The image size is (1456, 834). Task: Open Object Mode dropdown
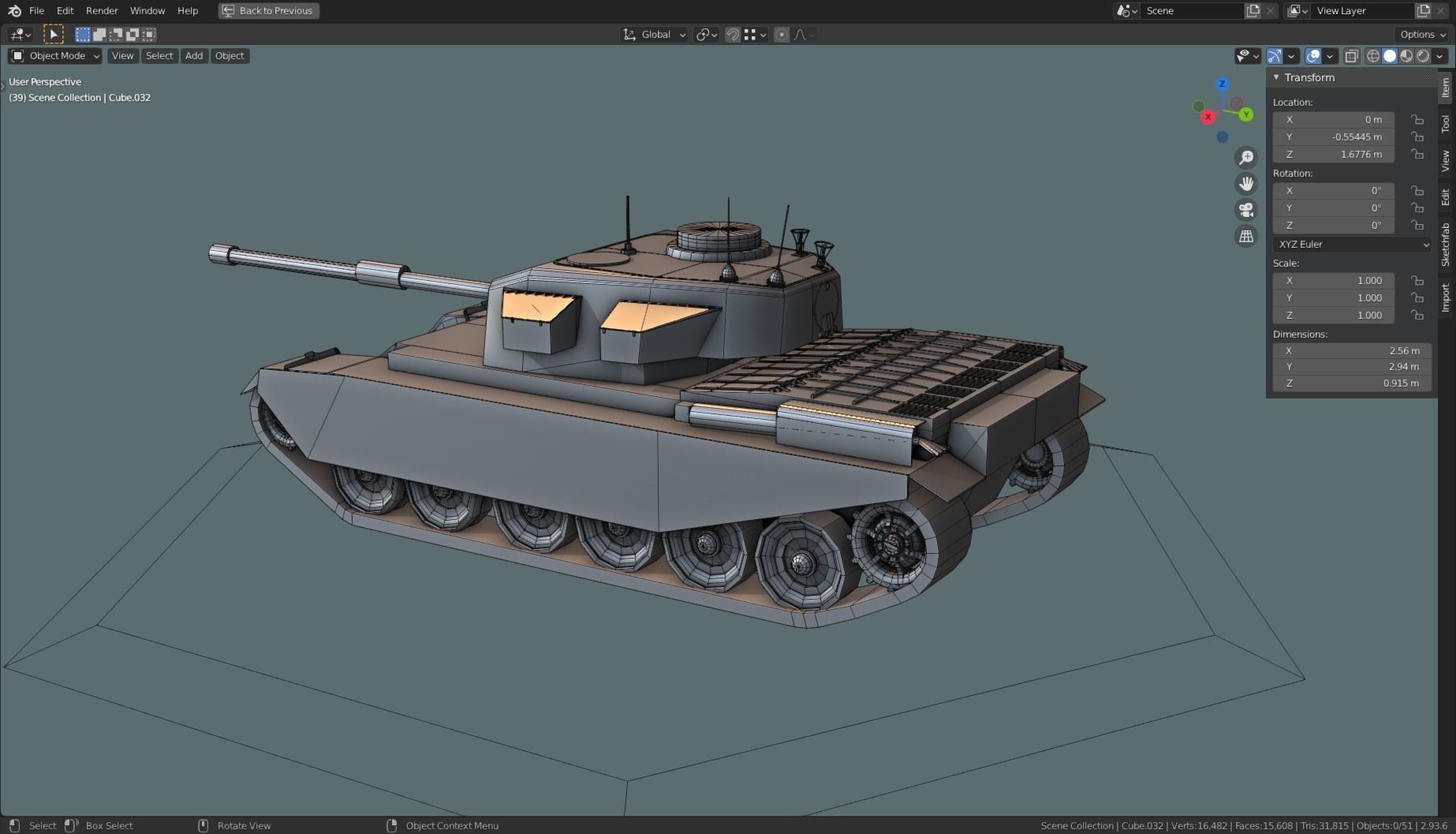55,56
